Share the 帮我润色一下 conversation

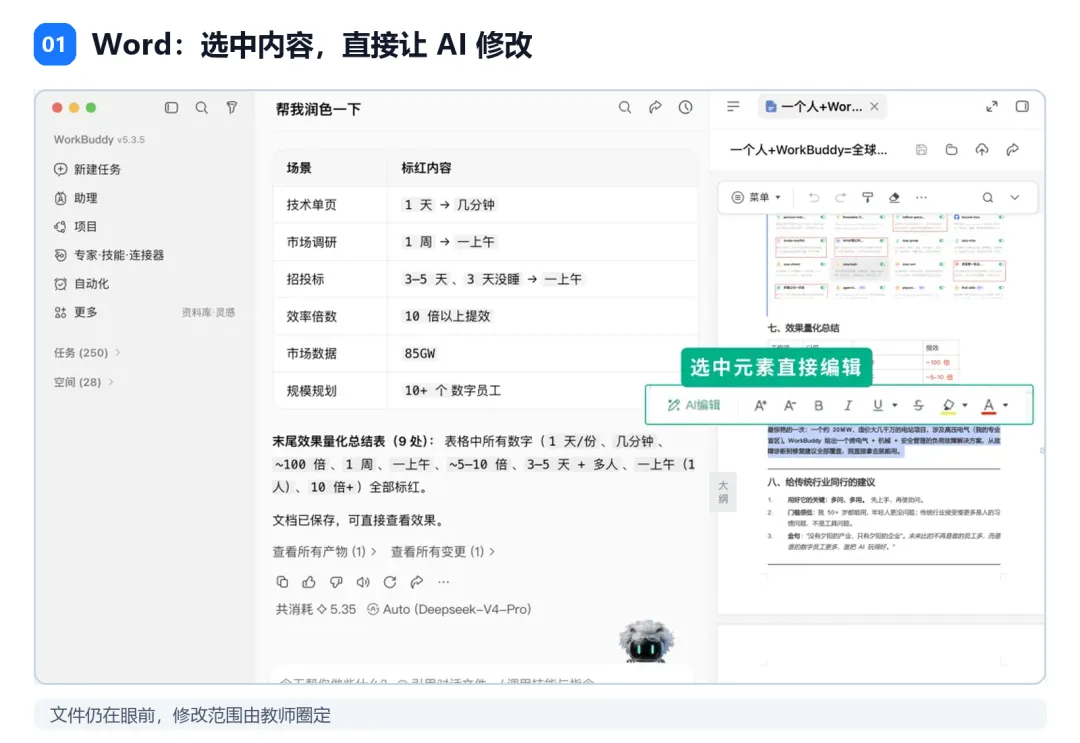pyautogui.click(x=655, y=107)
